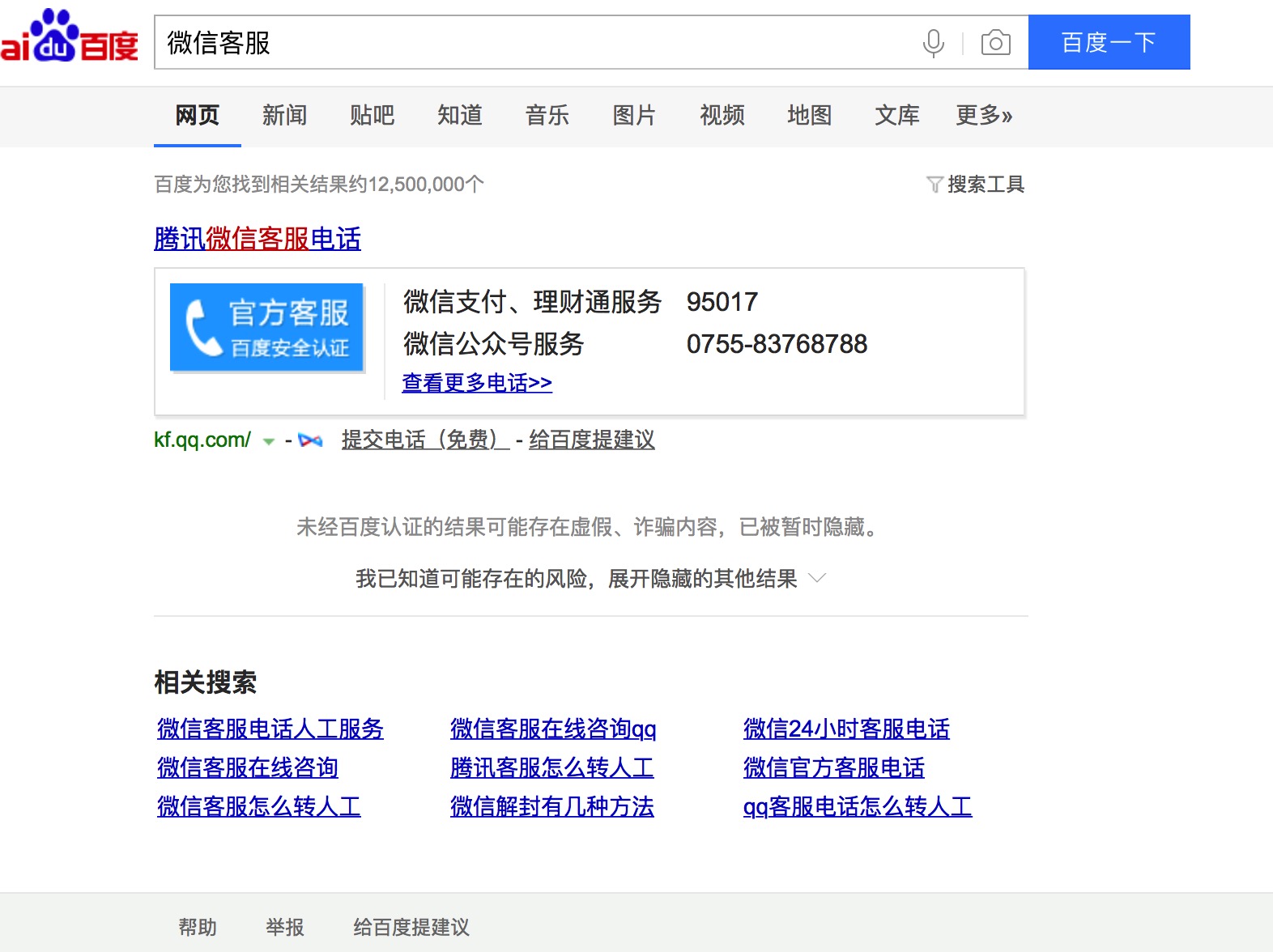Screen dimensions: 1273x952
Task: Click 给百度提建议 link beside kf.qq.com
Action: [592, 440]
